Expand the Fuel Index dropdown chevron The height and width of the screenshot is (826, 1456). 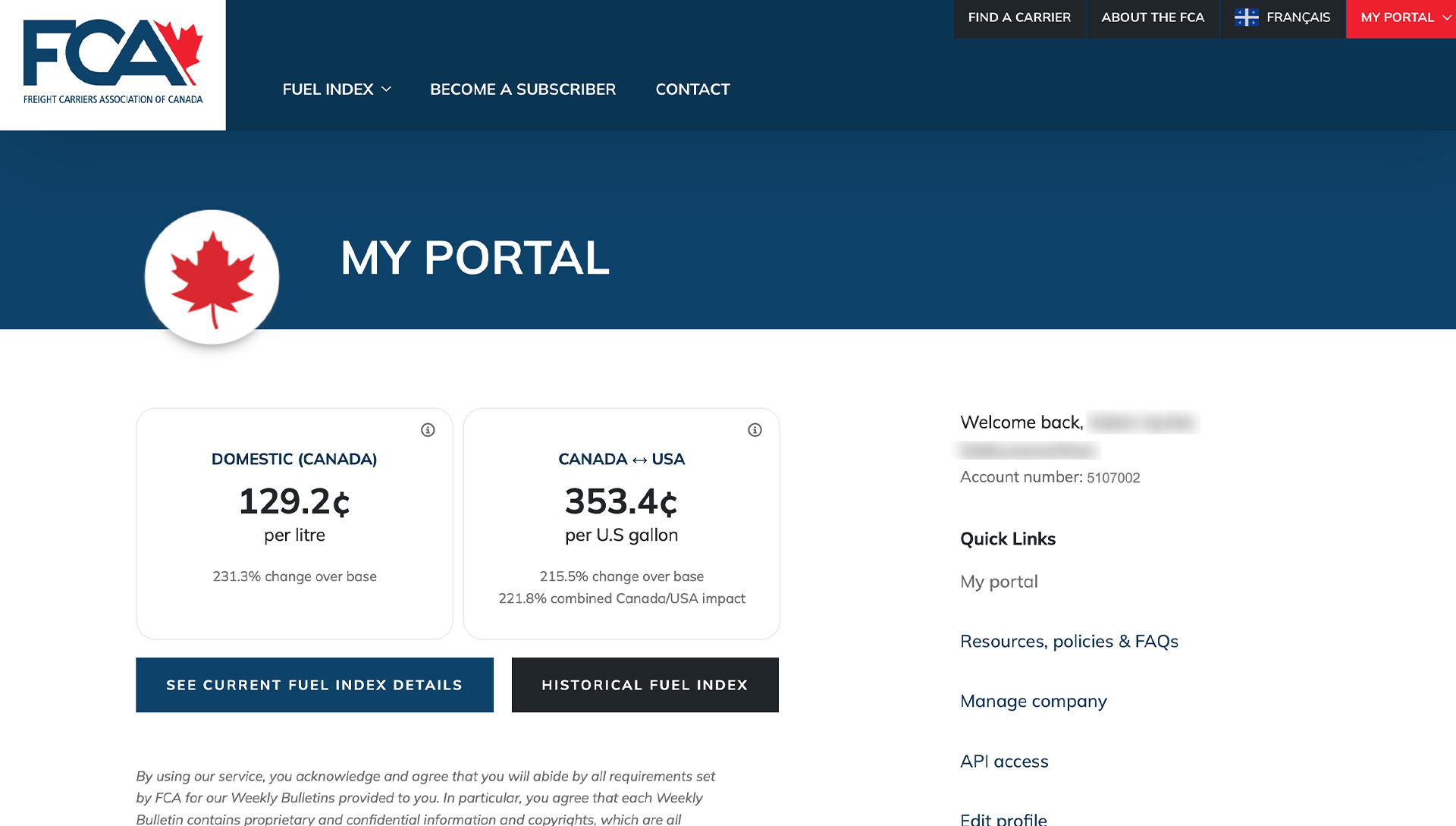[386, 90]
